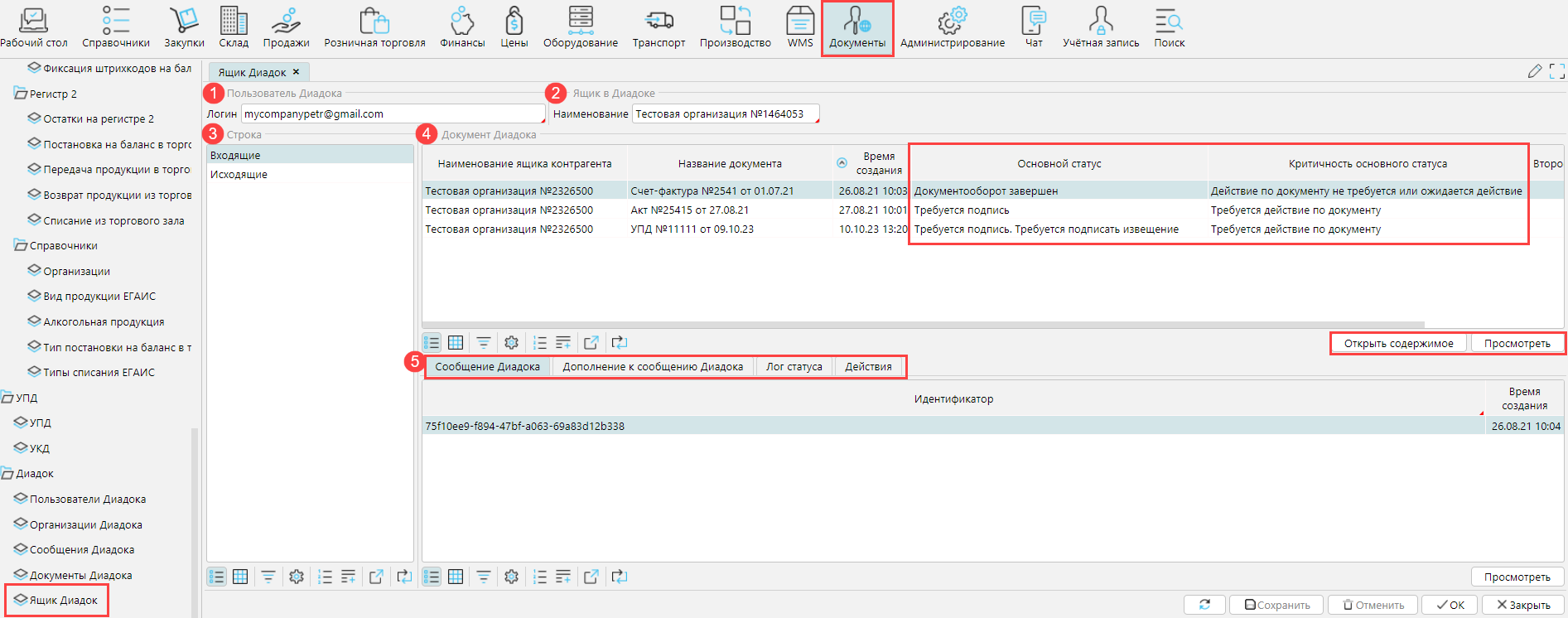Viewport: 1568px width, 618px height.
Task: Click the Открыть содержимое button
Action: (x=1398, y=344)
